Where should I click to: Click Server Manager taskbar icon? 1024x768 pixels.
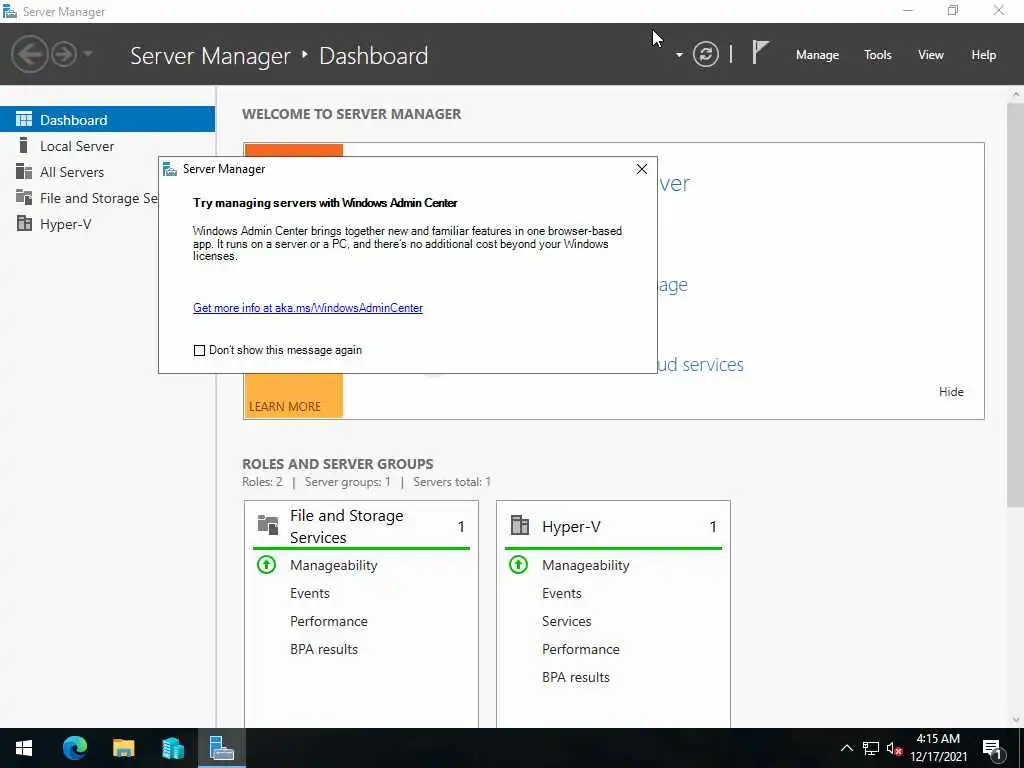221,748
